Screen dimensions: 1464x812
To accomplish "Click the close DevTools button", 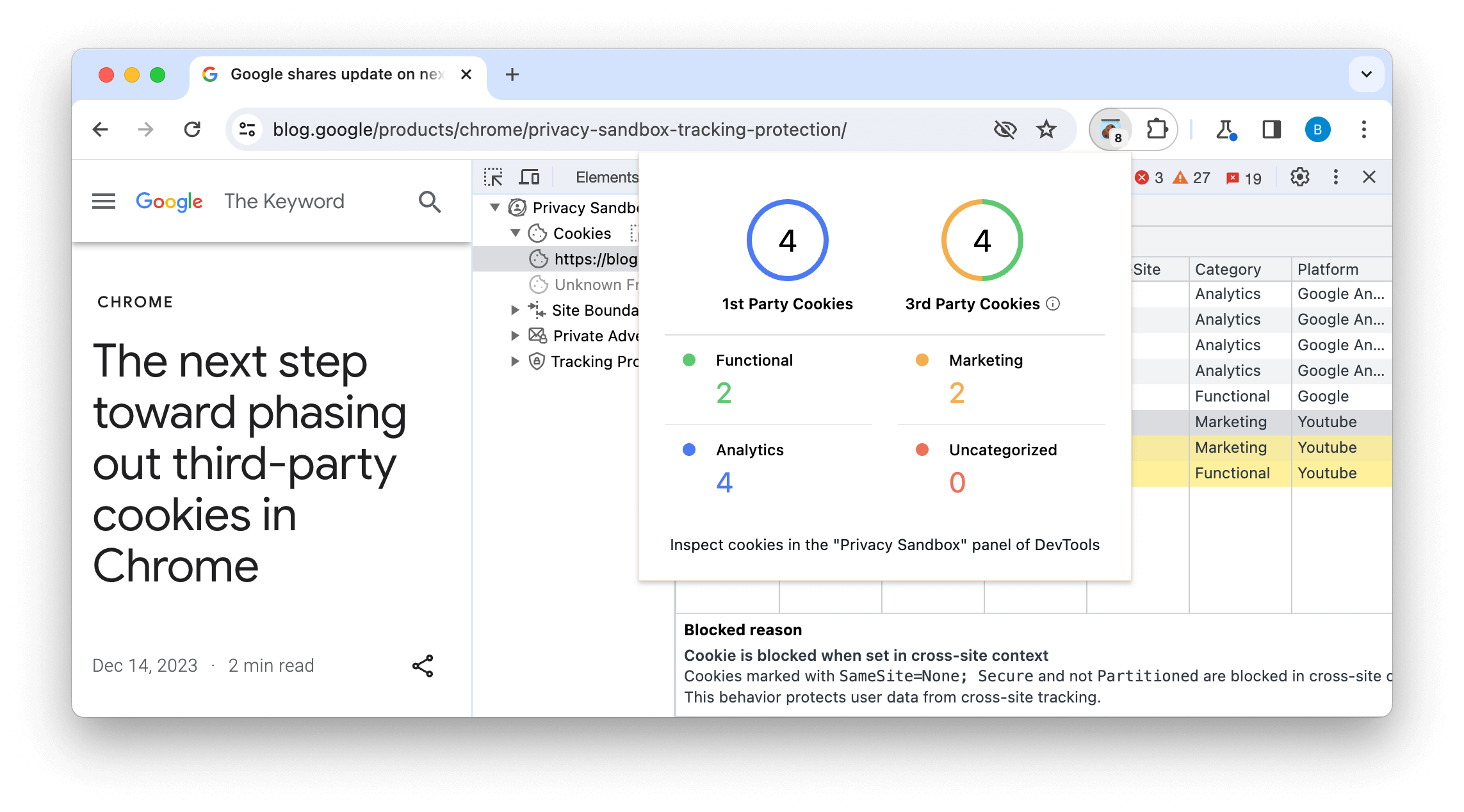I will click(1371, 177).
